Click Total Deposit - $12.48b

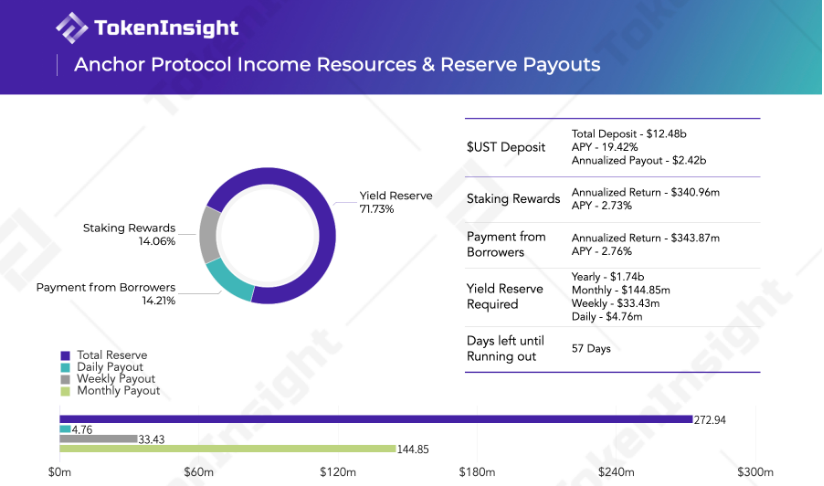[629, 134]
